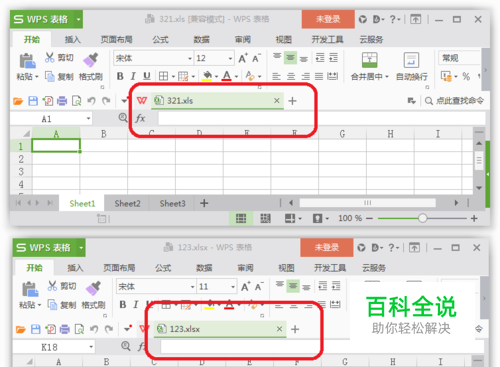500x367 pixels.
Task: Open 页面布局 tab in 321.xls window
Action: tap(117, 40)
